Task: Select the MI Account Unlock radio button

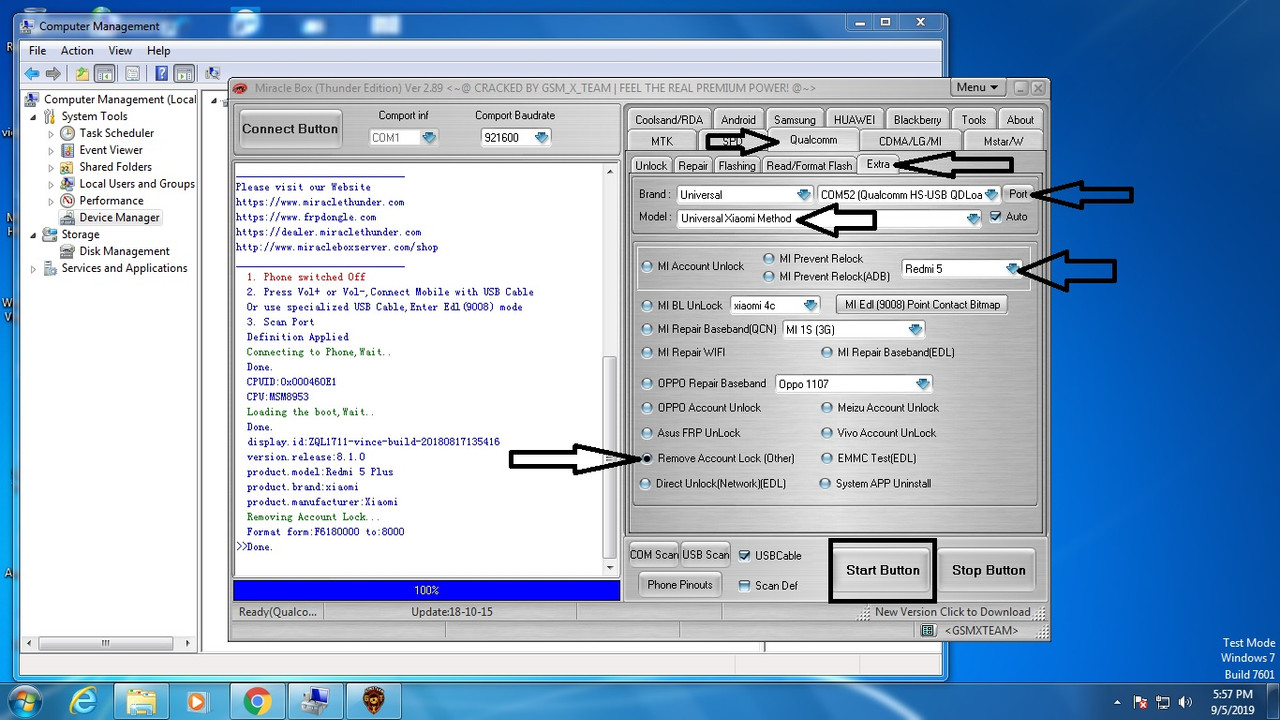Action: point(648,267)
